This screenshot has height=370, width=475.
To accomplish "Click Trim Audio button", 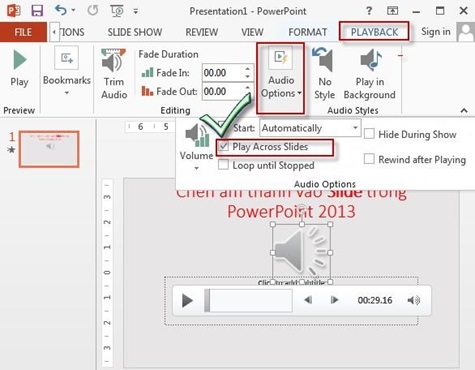I will [x=114, y=74].
